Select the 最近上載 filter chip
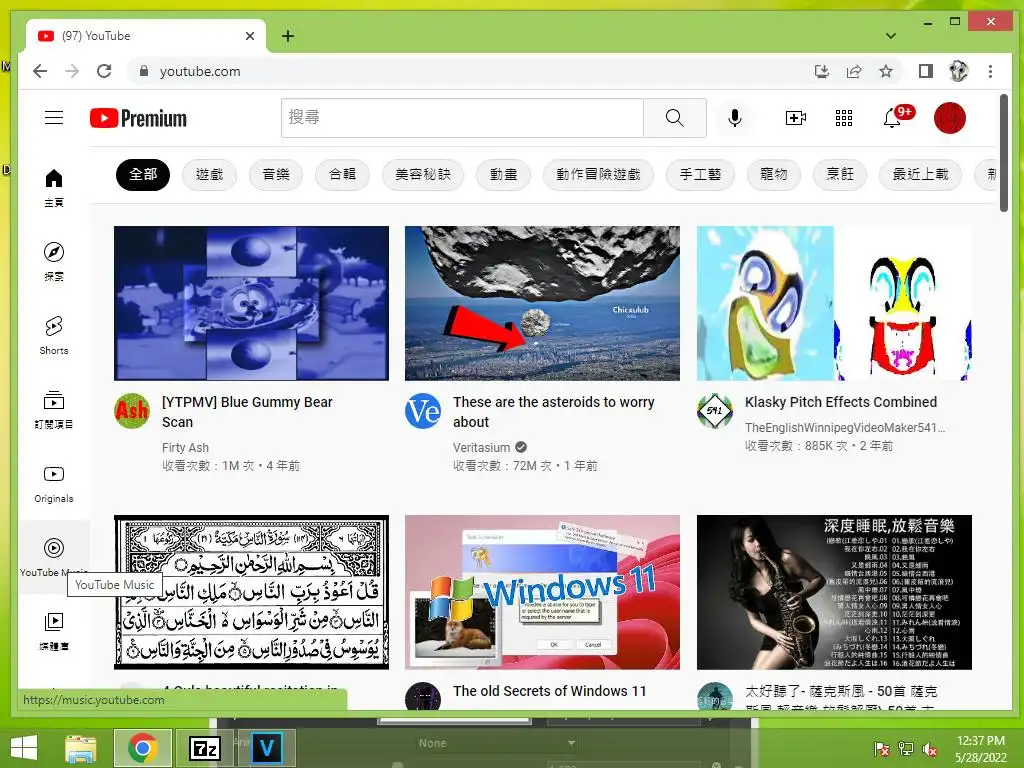Viewport: 1024px width, 768px height. pos(920,174)
